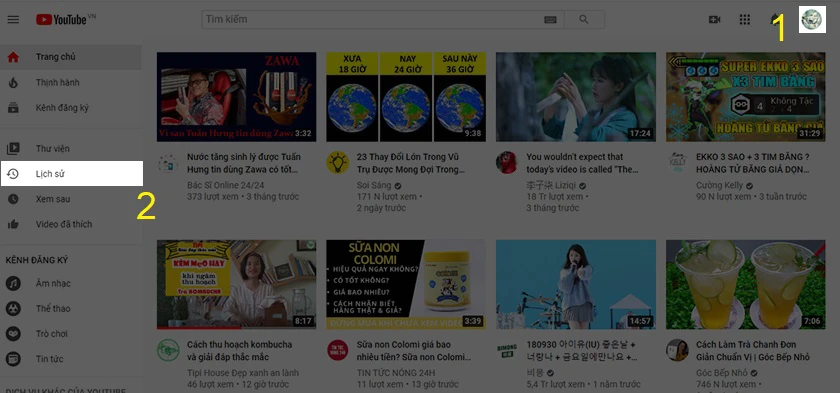This screenshot has height=393, width=840.
Task: Open Video đã thích liked videos
Action: point(71,224)
